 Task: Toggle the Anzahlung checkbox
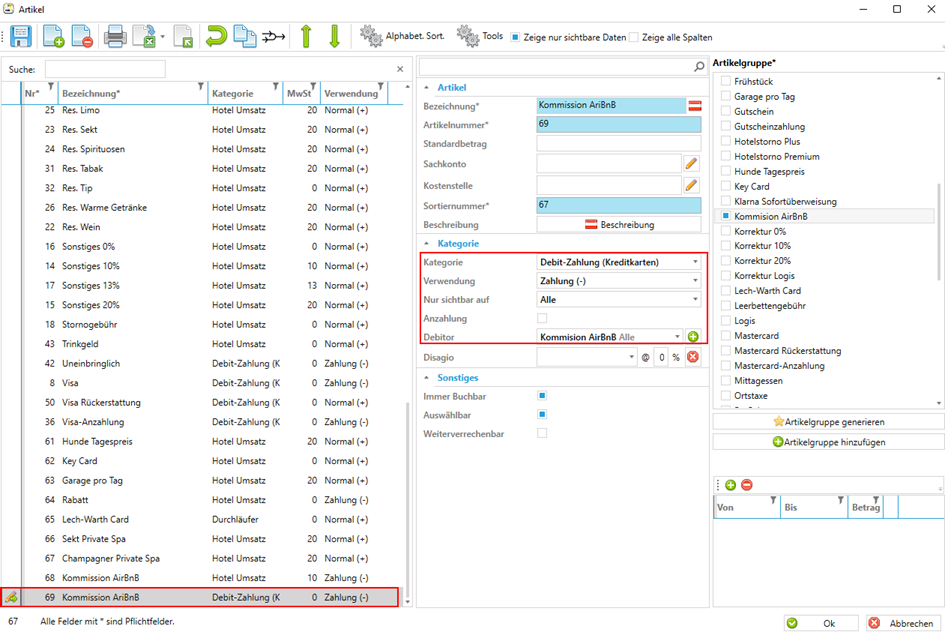(x=542, y=318)
